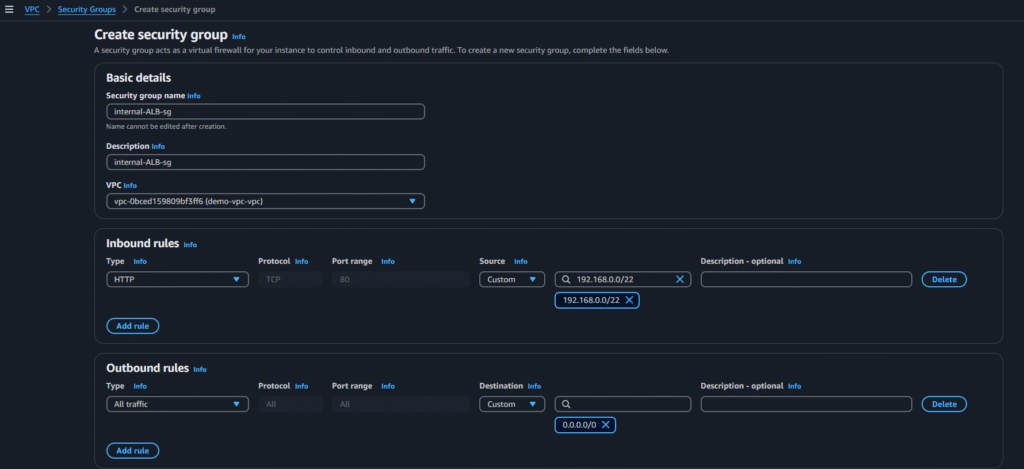Delete the inbound HTTP rule
Screen dimensions: 1024x469
[x=944, y=280]
